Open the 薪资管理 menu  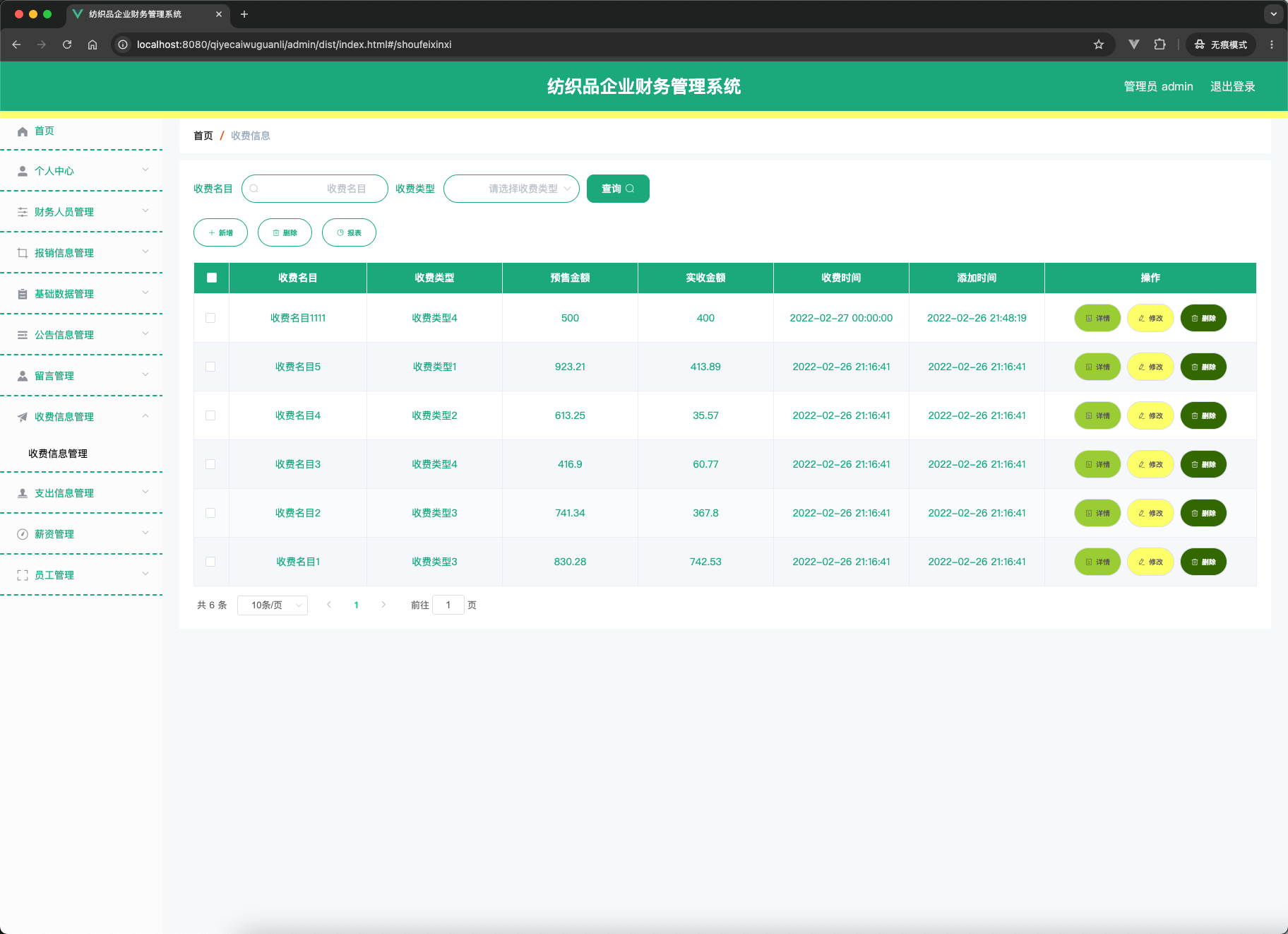pos(81,534)
